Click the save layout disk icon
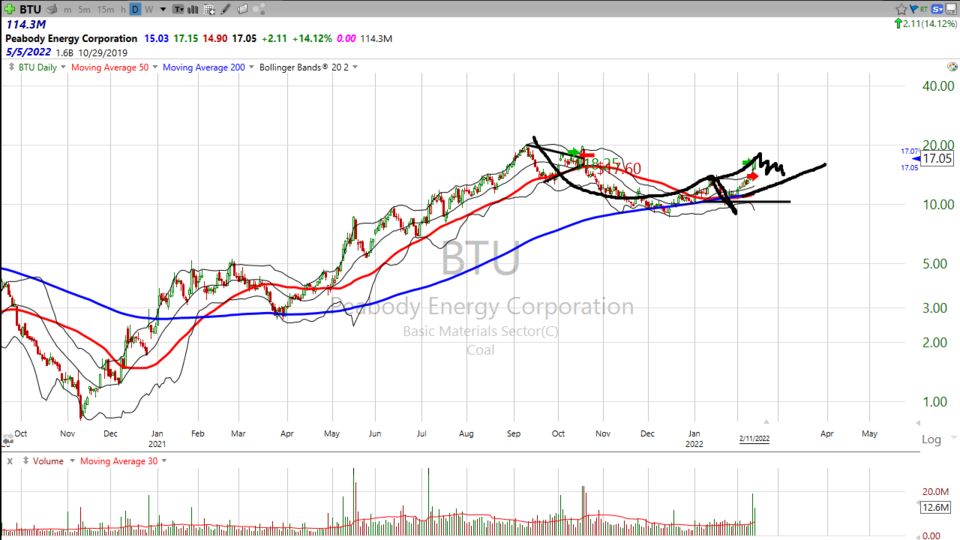 [951, 9]
